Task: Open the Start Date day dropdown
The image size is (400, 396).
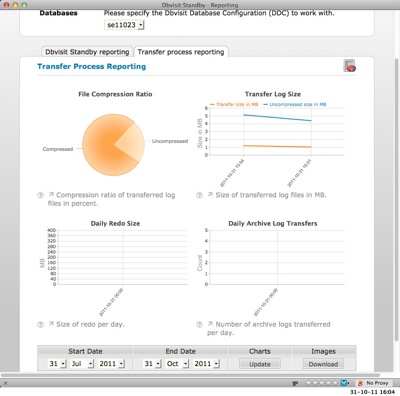Action: pyautogui.click(x=57, y=364)
